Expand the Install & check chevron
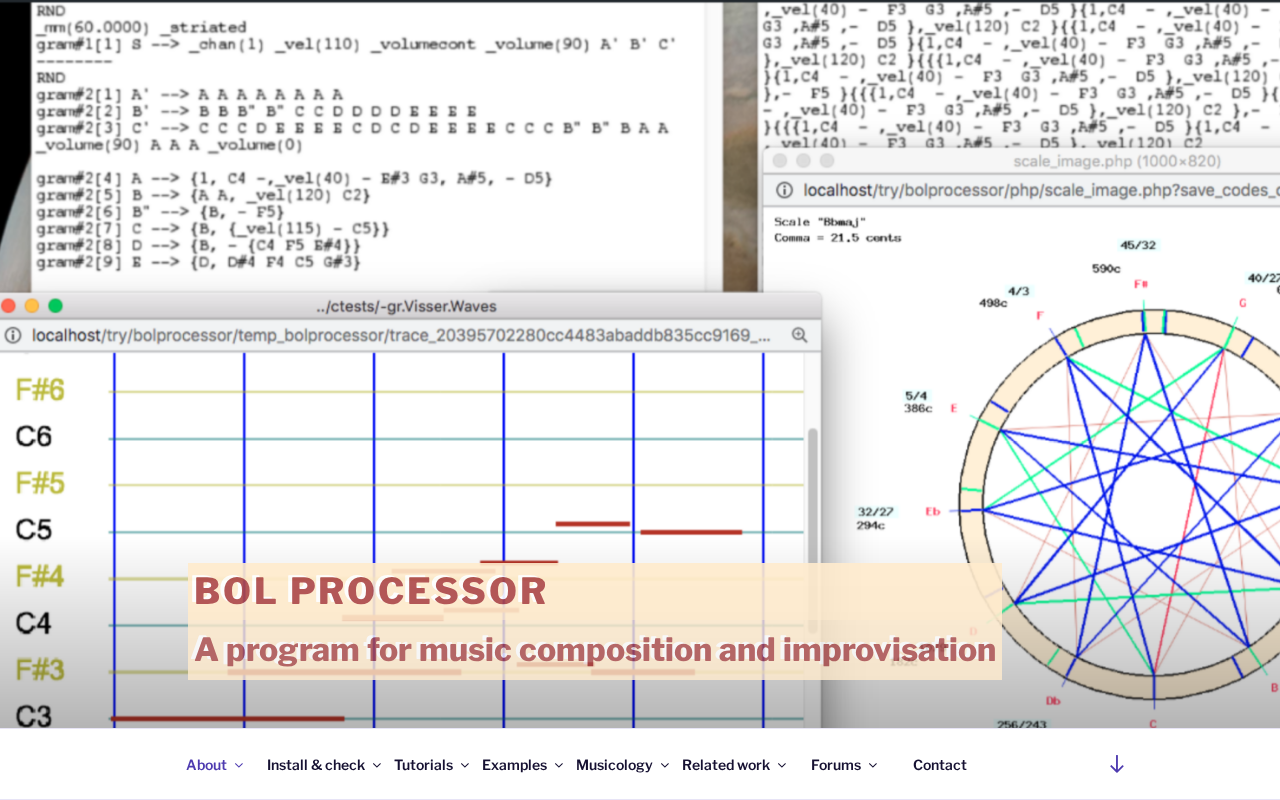Viewport: 1280px width, 800px height. pyautogui.click(x=377, y=766)
